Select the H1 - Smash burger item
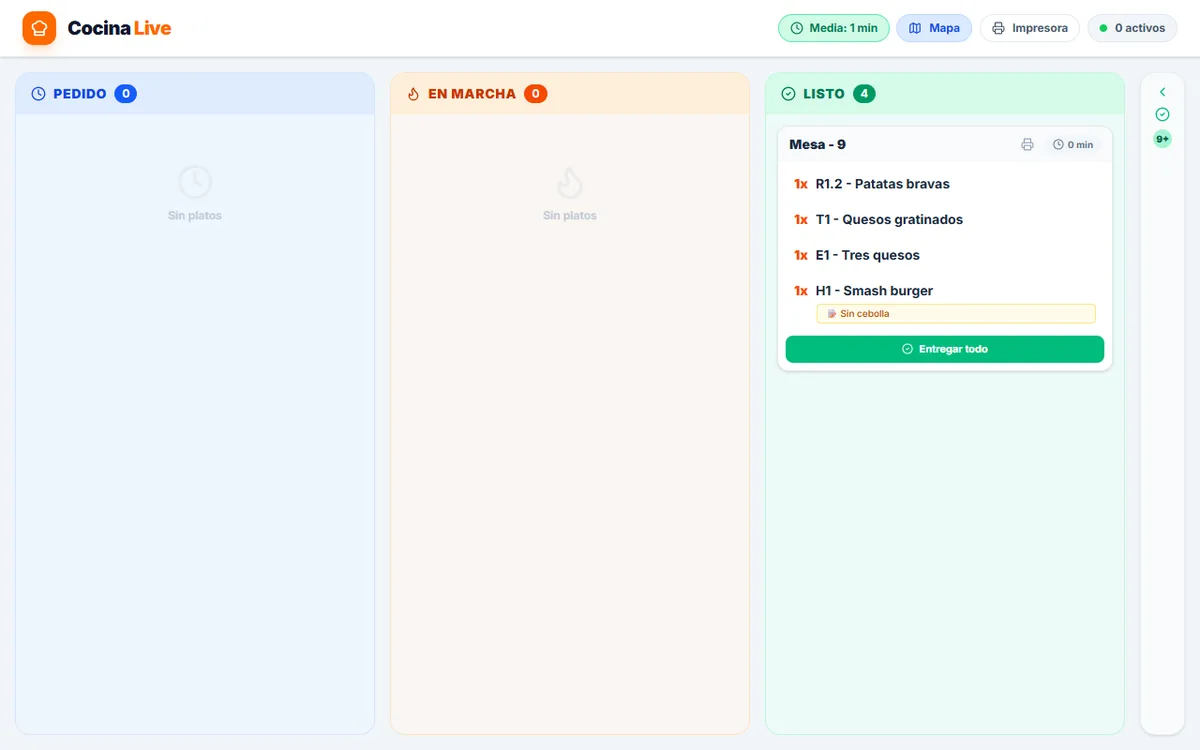Viewport: 1200px width, 750px height. coord(945,291)
